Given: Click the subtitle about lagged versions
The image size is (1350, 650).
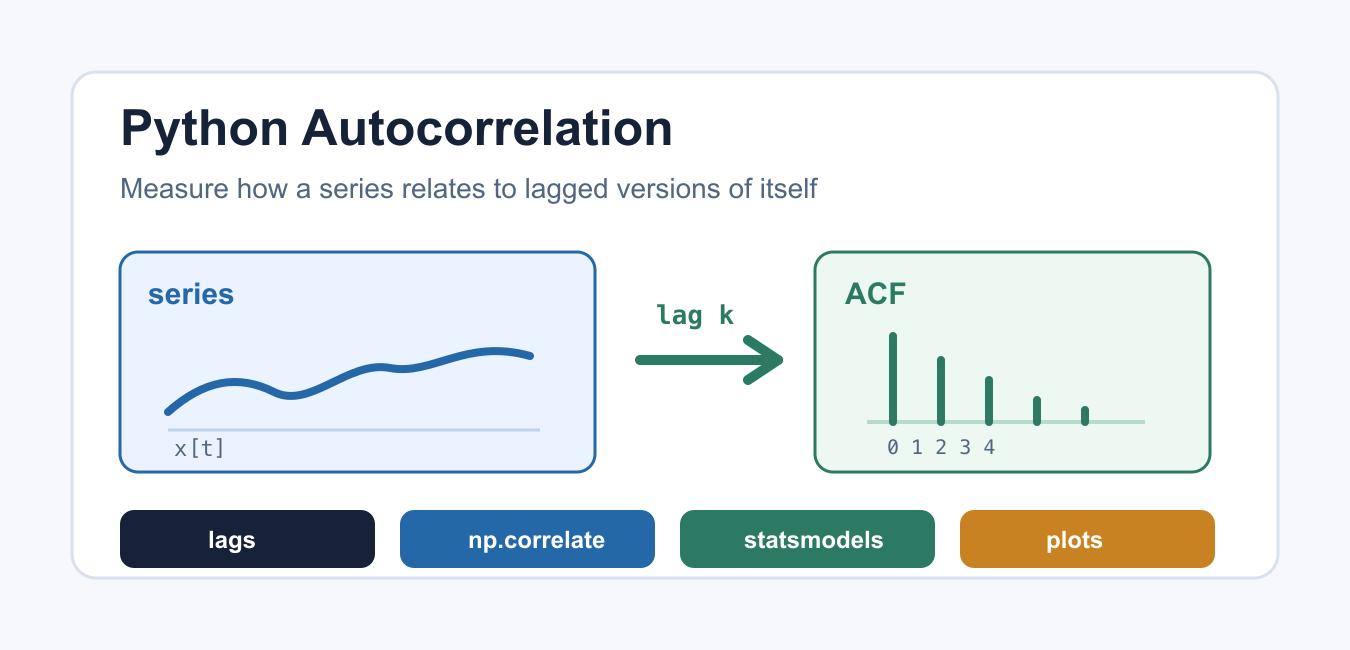Looking at the screenshot, I should pyautogui.click(x=469, y=188).
